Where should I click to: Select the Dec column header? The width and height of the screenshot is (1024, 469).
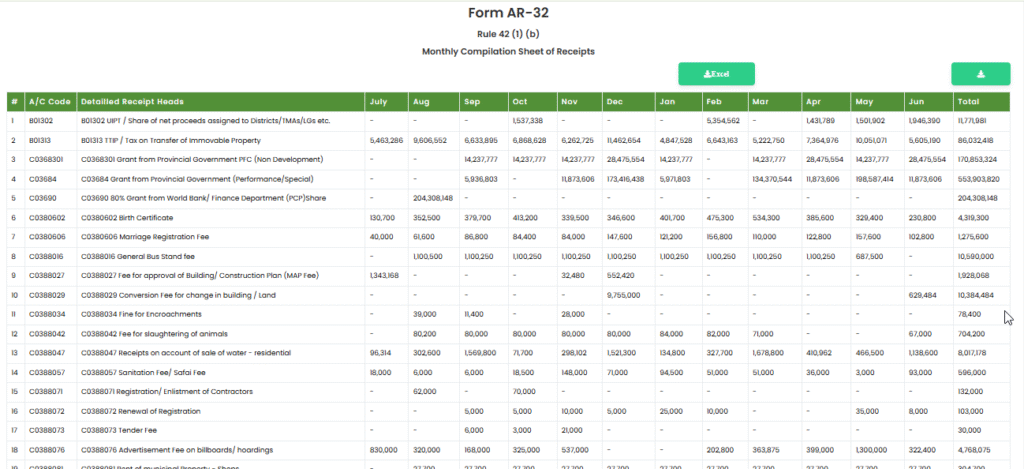614,102
